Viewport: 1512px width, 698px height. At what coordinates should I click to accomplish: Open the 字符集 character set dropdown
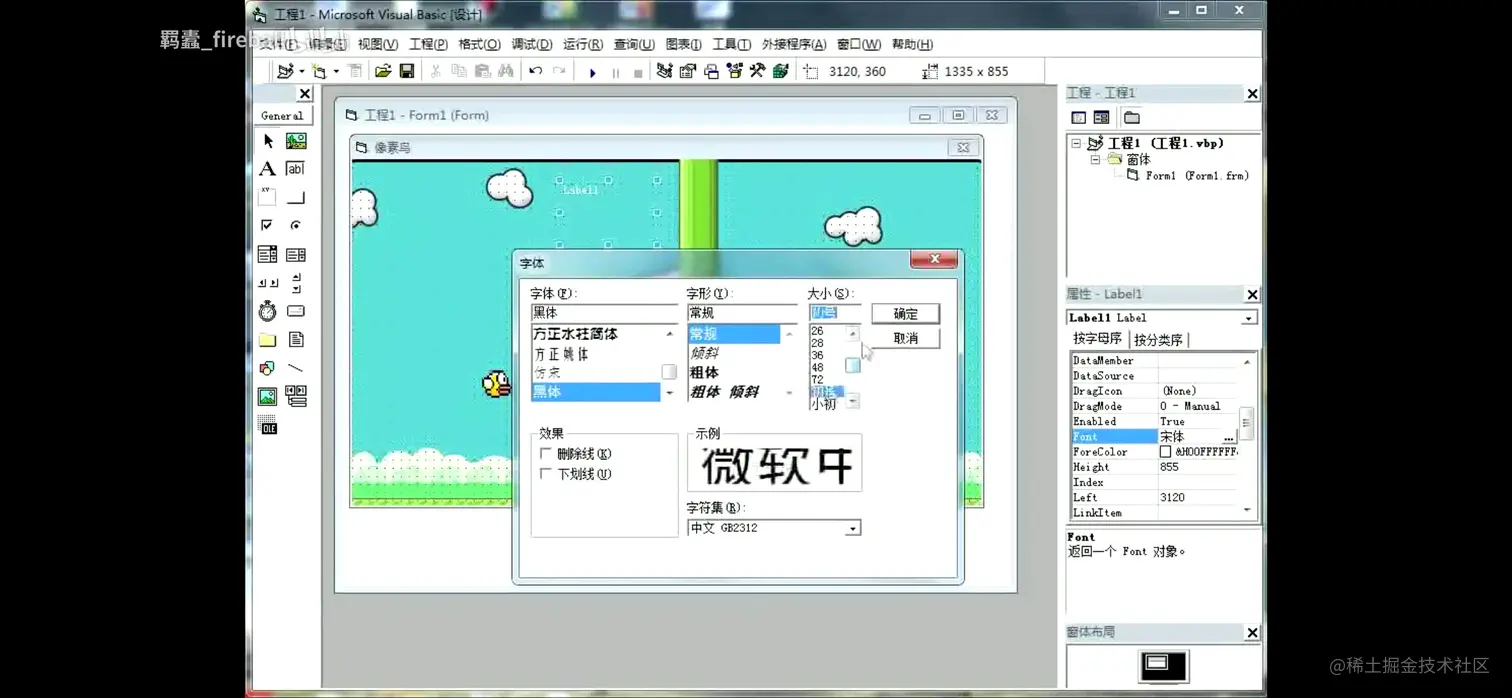(x=853, y=528)
